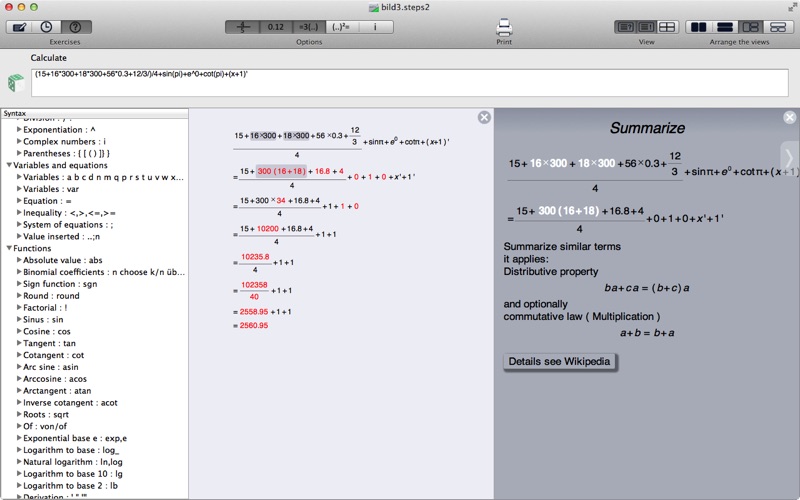Select 'Natural logarithm : ln,log' row
The width and height of the screenshot is (800, 500).
coord(94,462)
